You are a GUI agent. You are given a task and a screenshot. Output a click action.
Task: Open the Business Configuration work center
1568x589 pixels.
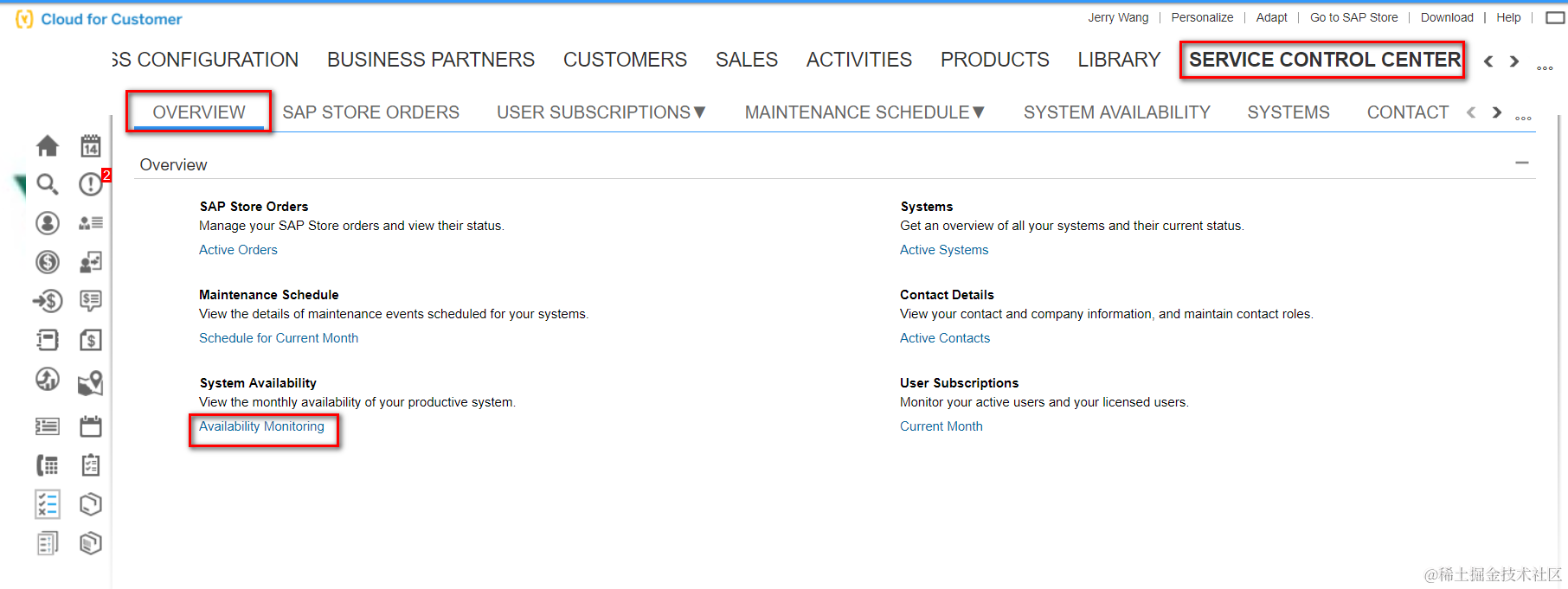point(205,60)
